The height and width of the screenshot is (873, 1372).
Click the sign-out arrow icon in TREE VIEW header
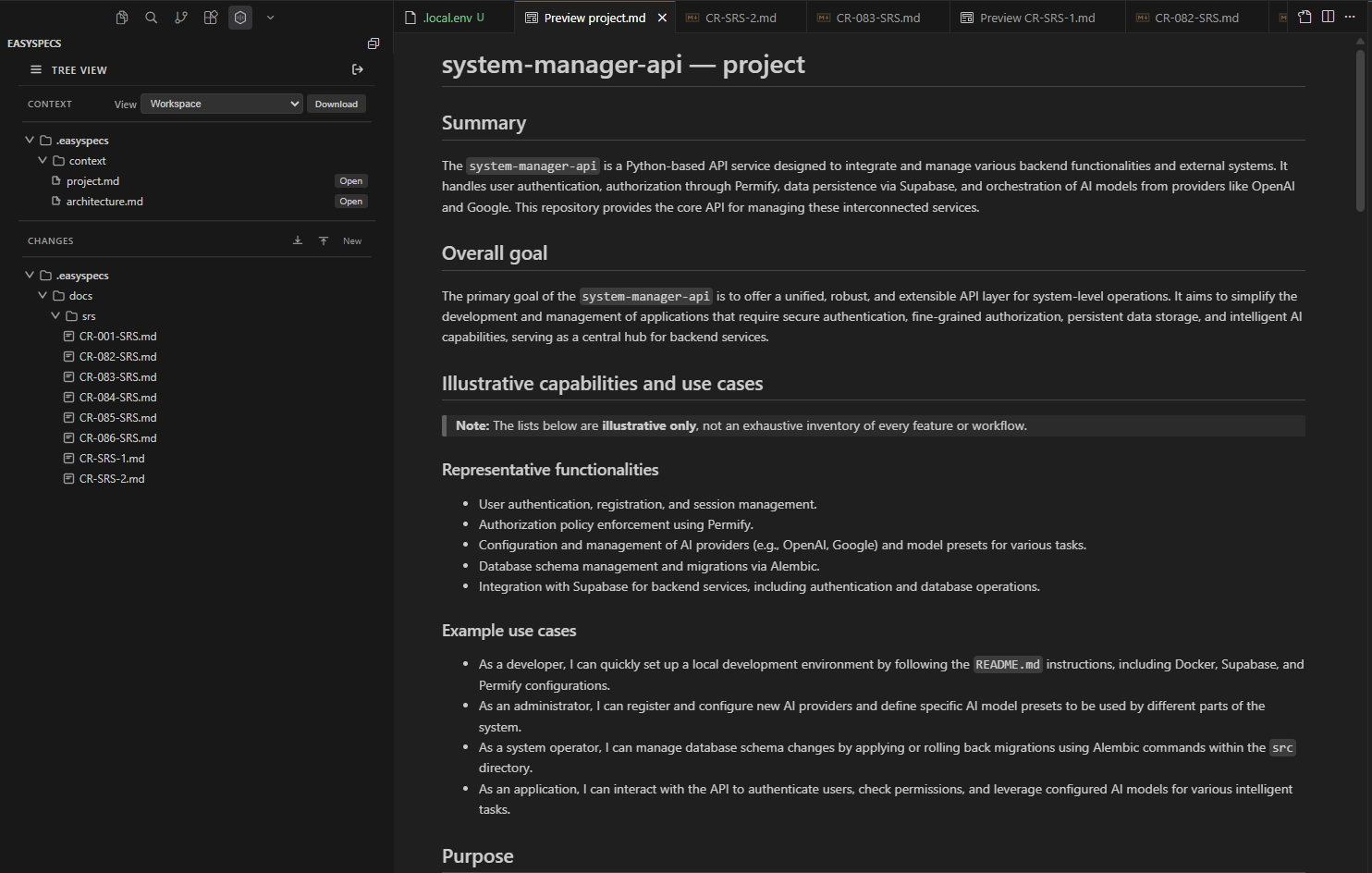(358, 69)
